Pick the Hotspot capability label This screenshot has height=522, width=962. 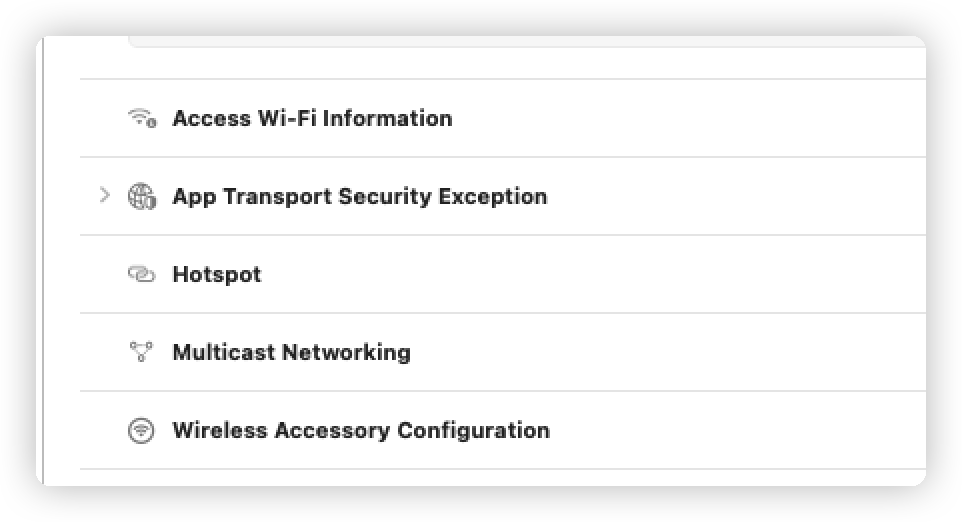216,274
